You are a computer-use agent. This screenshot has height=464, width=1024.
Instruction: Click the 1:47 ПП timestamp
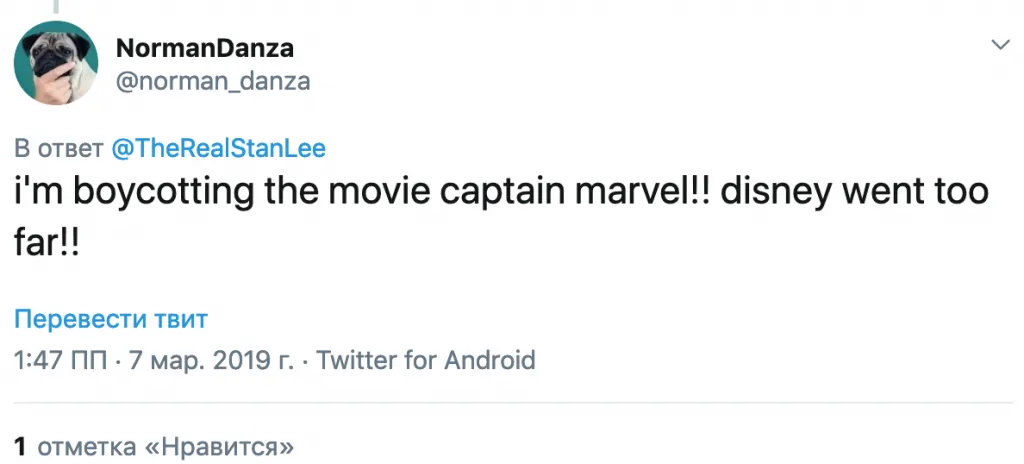pos(61,360)
